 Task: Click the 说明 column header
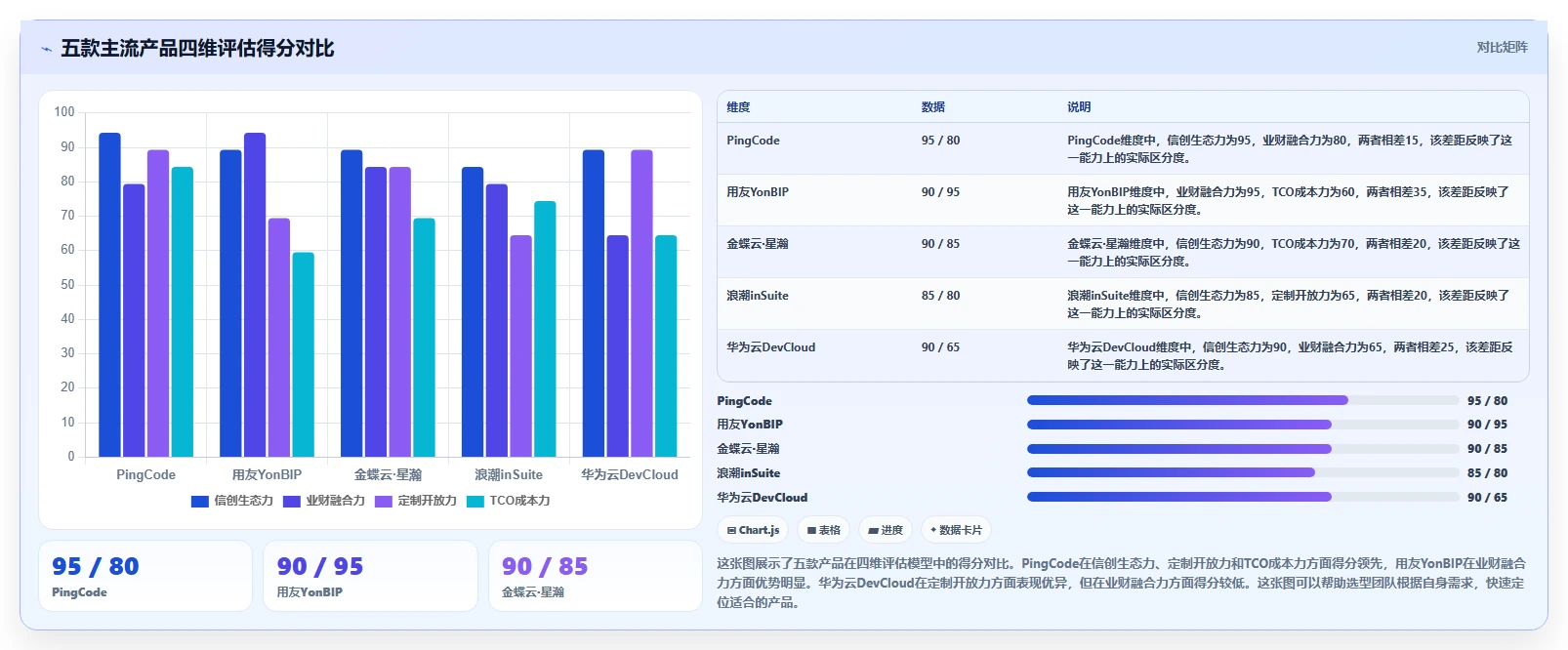coord(1079,107)
